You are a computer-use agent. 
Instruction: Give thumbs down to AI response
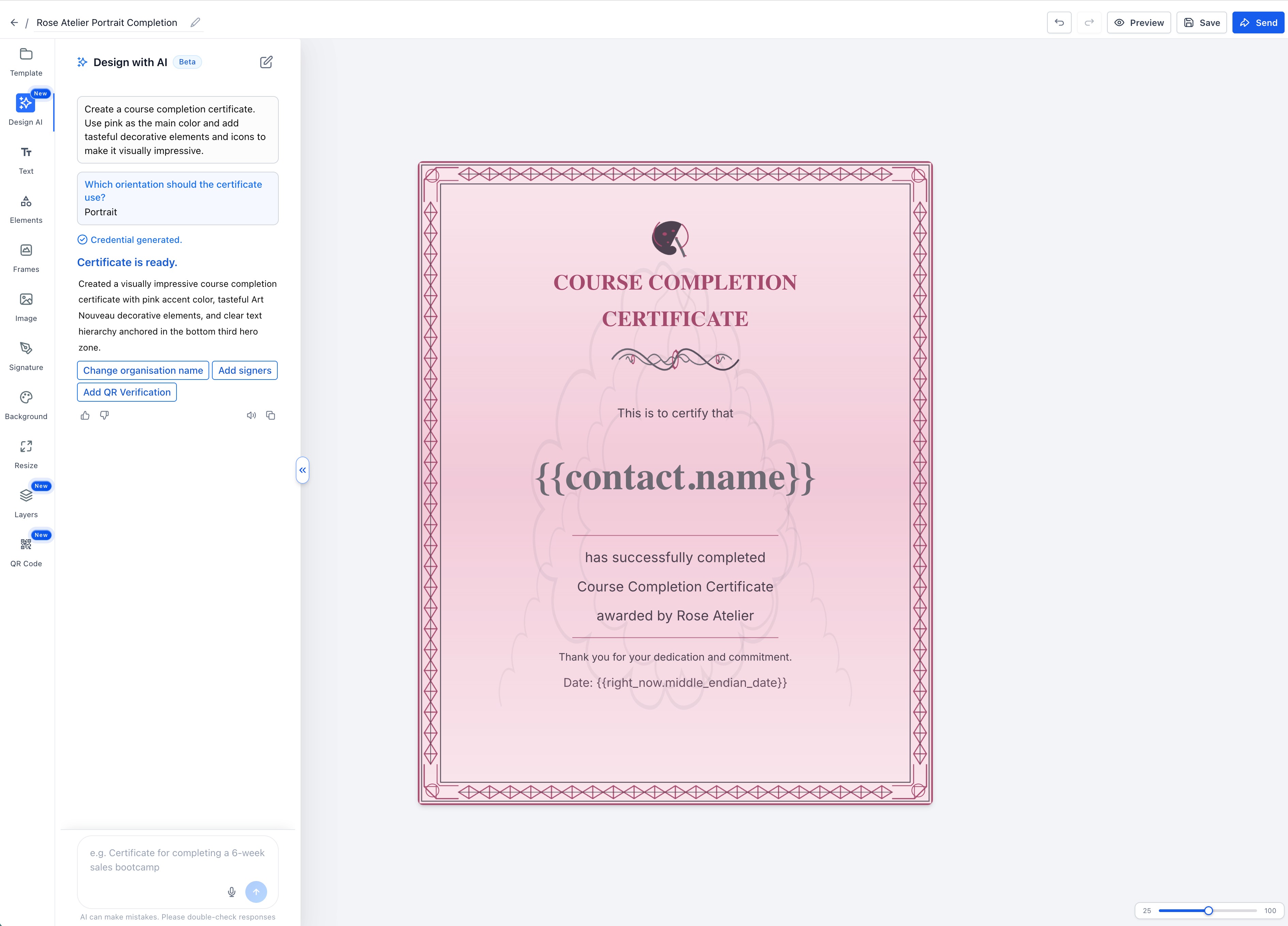(x=105, y=416)
